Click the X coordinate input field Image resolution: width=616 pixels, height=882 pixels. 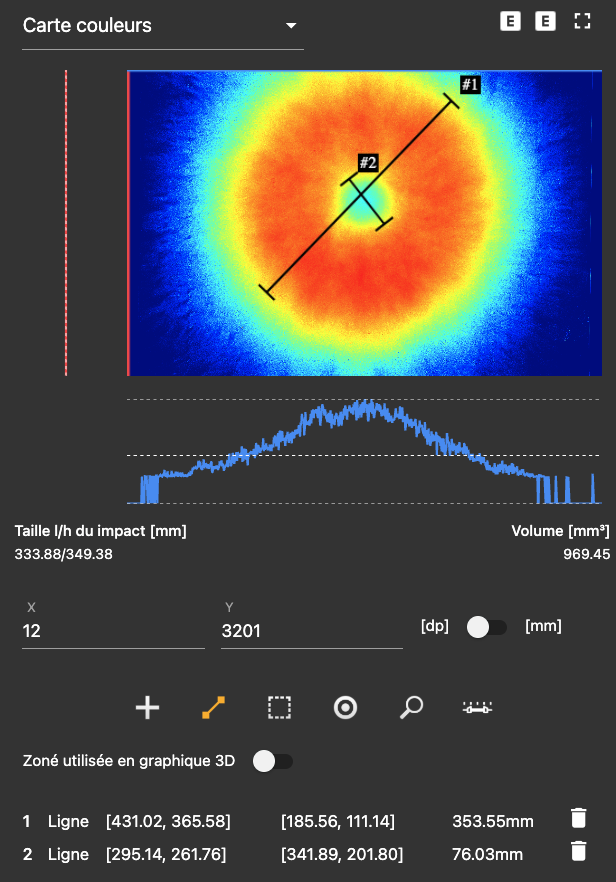[x=112, y=631]
